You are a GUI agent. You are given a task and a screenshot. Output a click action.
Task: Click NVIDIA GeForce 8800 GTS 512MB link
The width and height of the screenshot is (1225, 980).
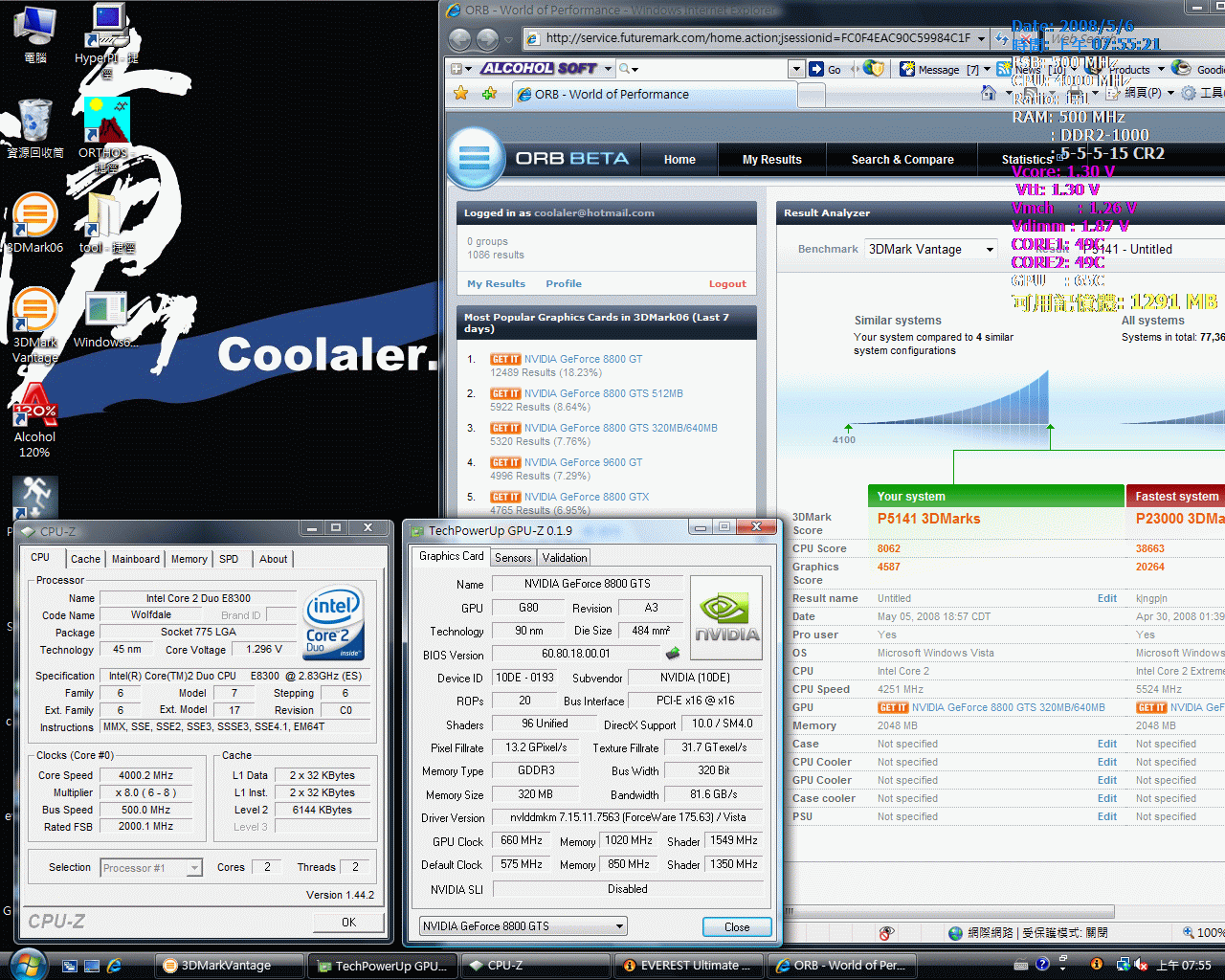pyautogui.click(x=604, y=393)
